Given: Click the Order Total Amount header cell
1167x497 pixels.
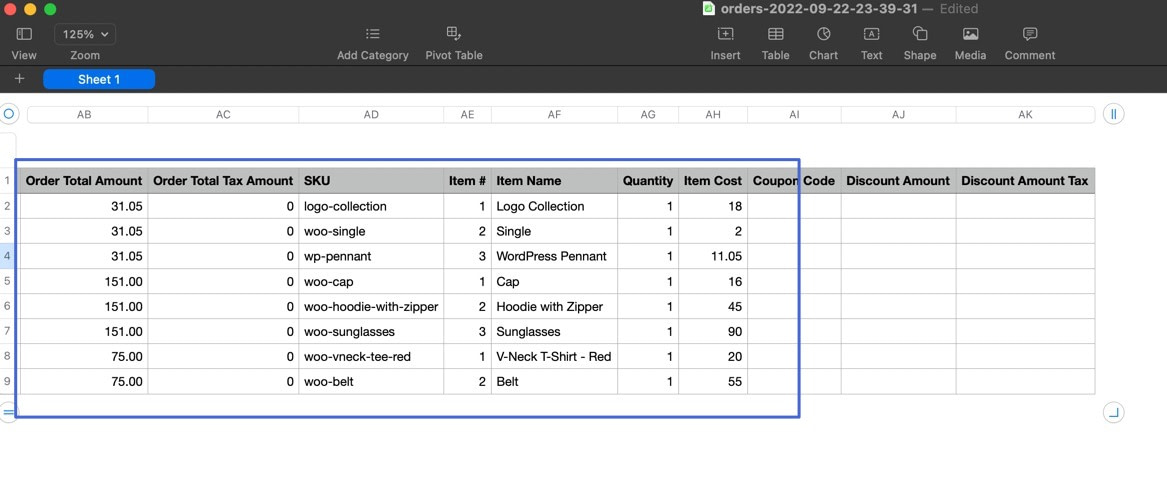Looking at the screenshot, I should (x=83, y=181).
